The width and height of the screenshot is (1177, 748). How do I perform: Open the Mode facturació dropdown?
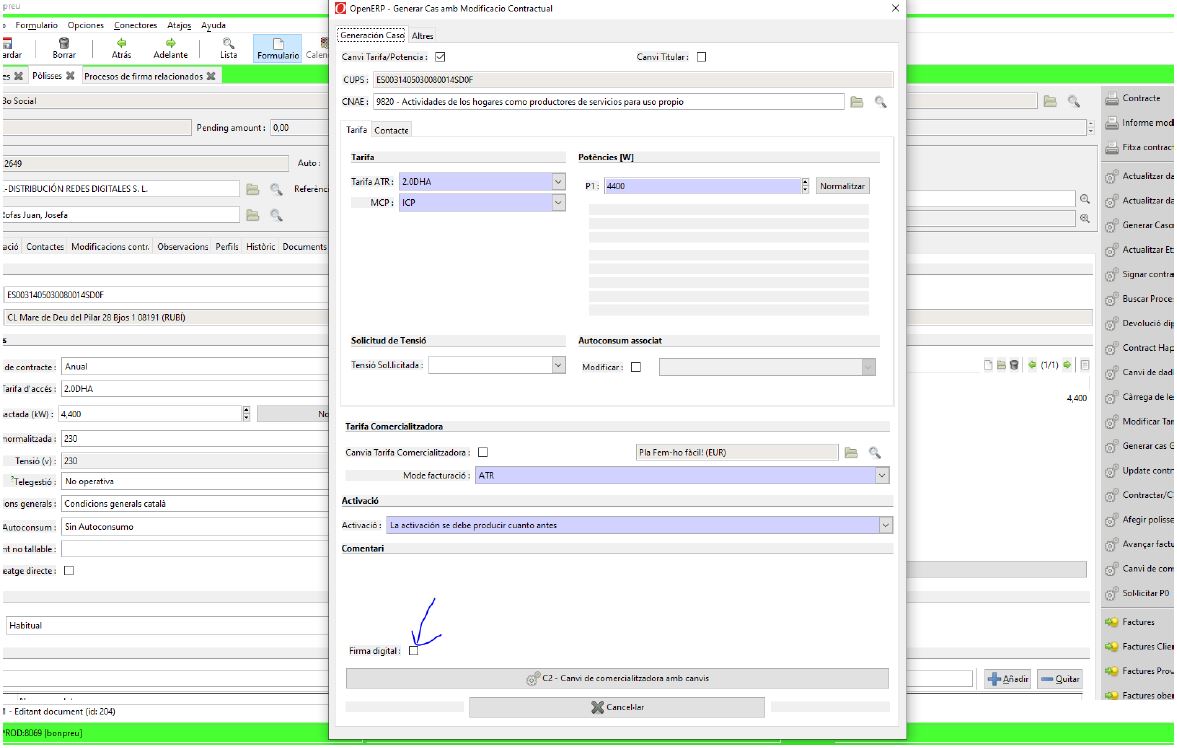pos(881,476)
